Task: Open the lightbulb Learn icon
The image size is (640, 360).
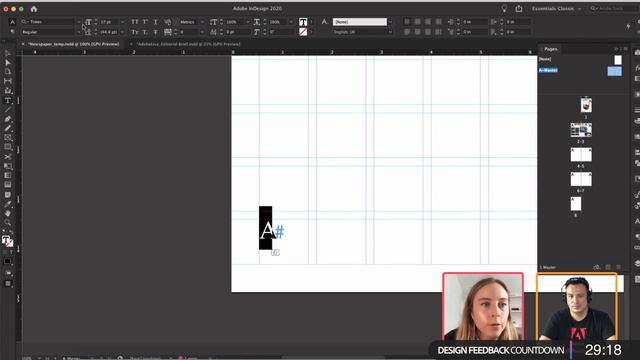Action: click(x=504, y=9)
